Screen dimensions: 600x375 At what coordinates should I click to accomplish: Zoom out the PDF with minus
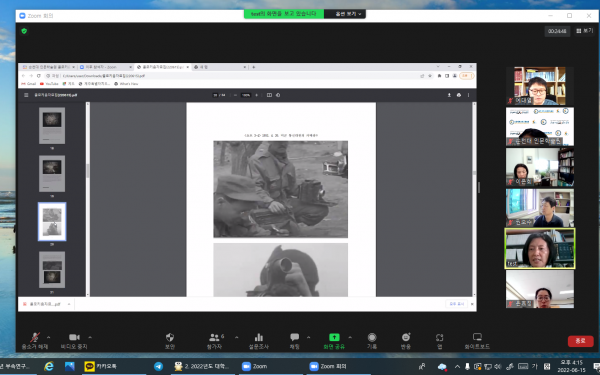click(x=235, y=95)
